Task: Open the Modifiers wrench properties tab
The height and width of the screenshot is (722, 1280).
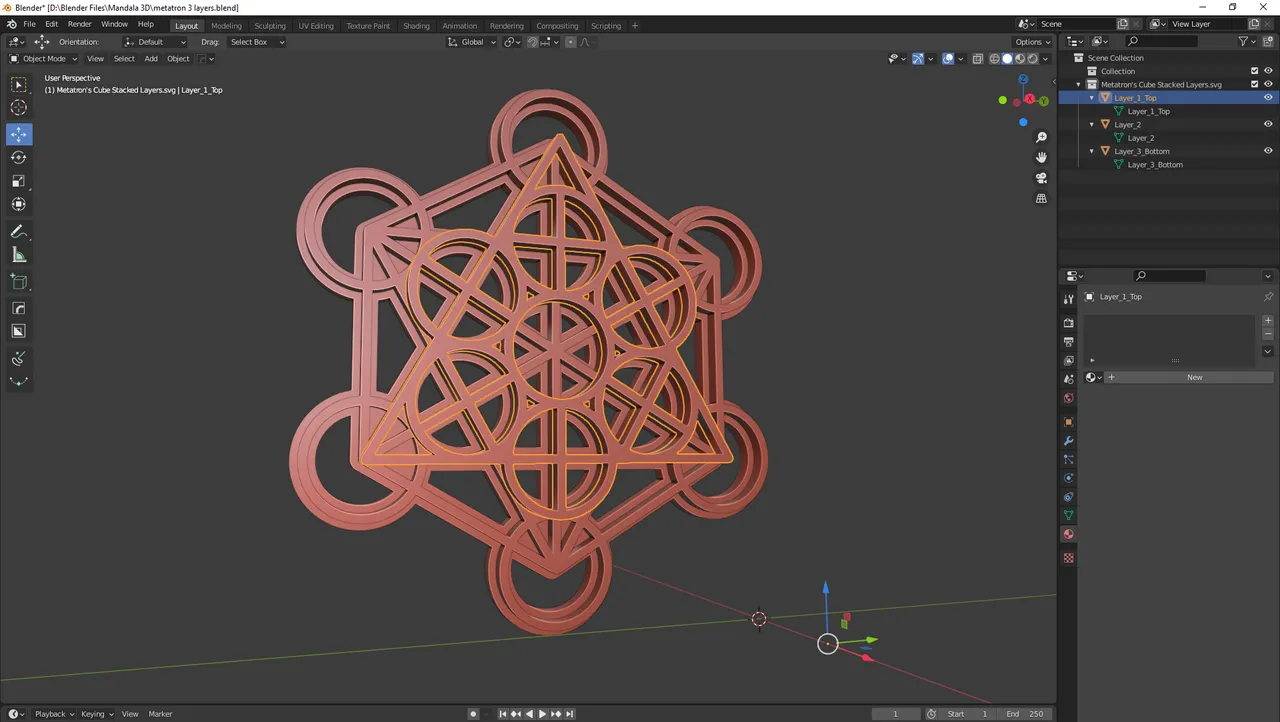Action: tap(1068, 441)
